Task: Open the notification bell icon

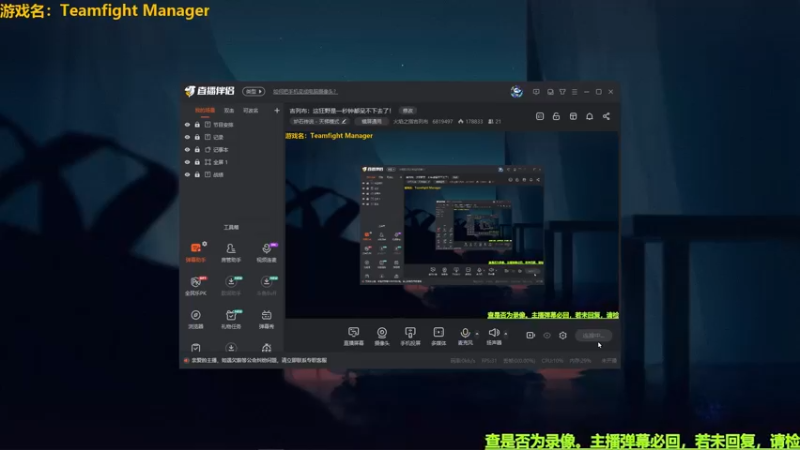Action: [x=589, y=116]
